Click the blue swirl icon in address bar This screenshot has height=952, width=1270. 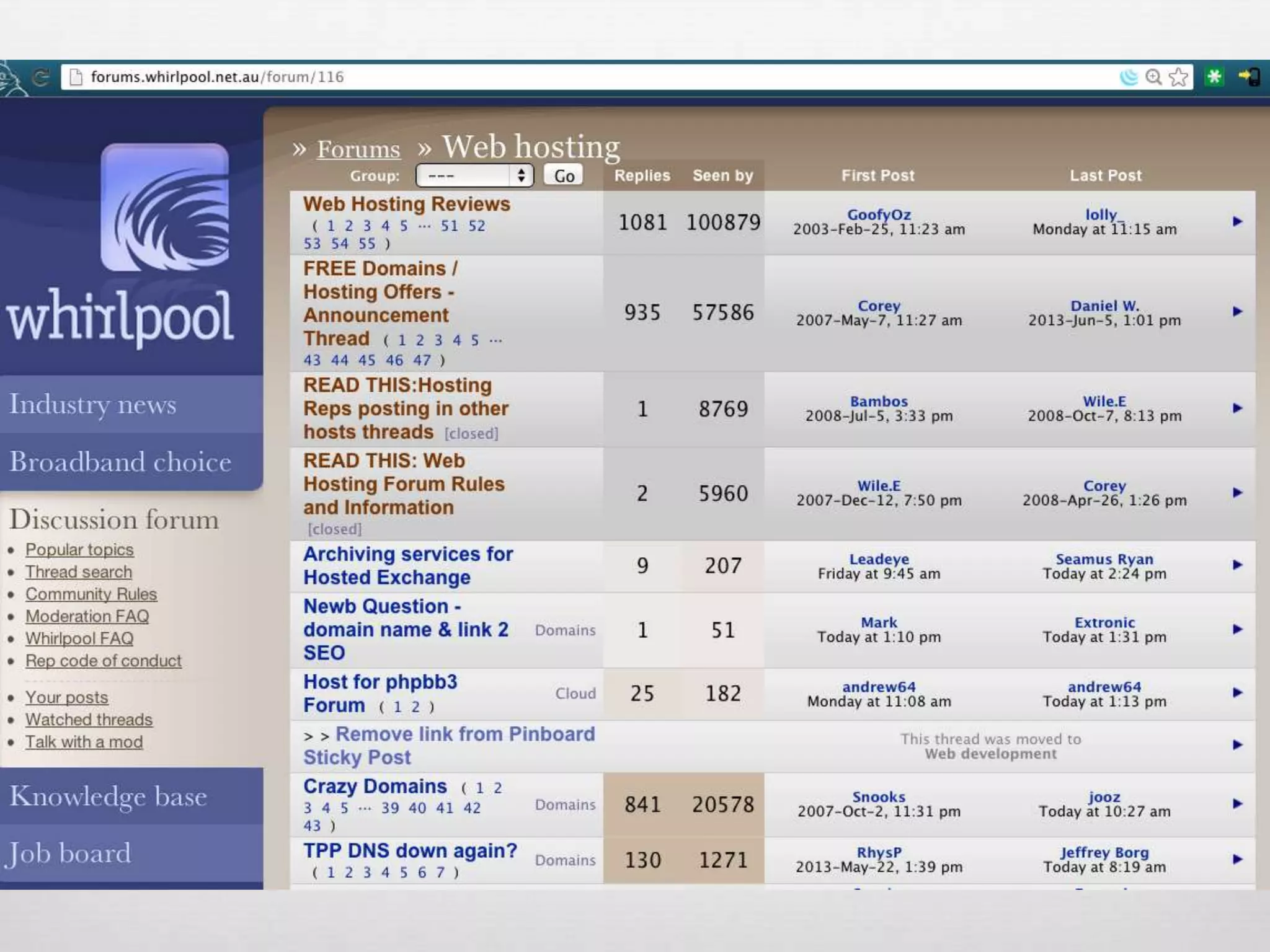tap(1129, 77)
